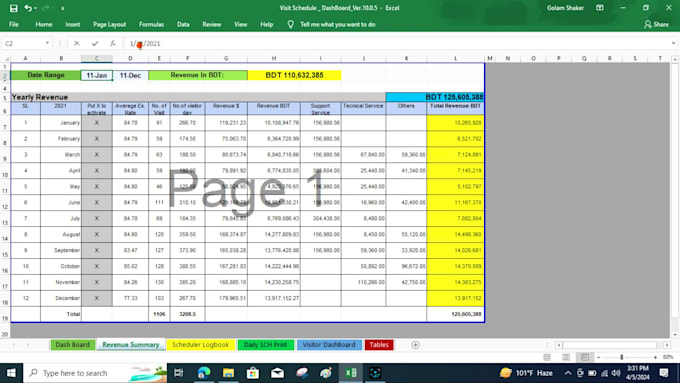Open the Data ribbon tab
This screenshot has height=383, width=680.
coord(183,24)
